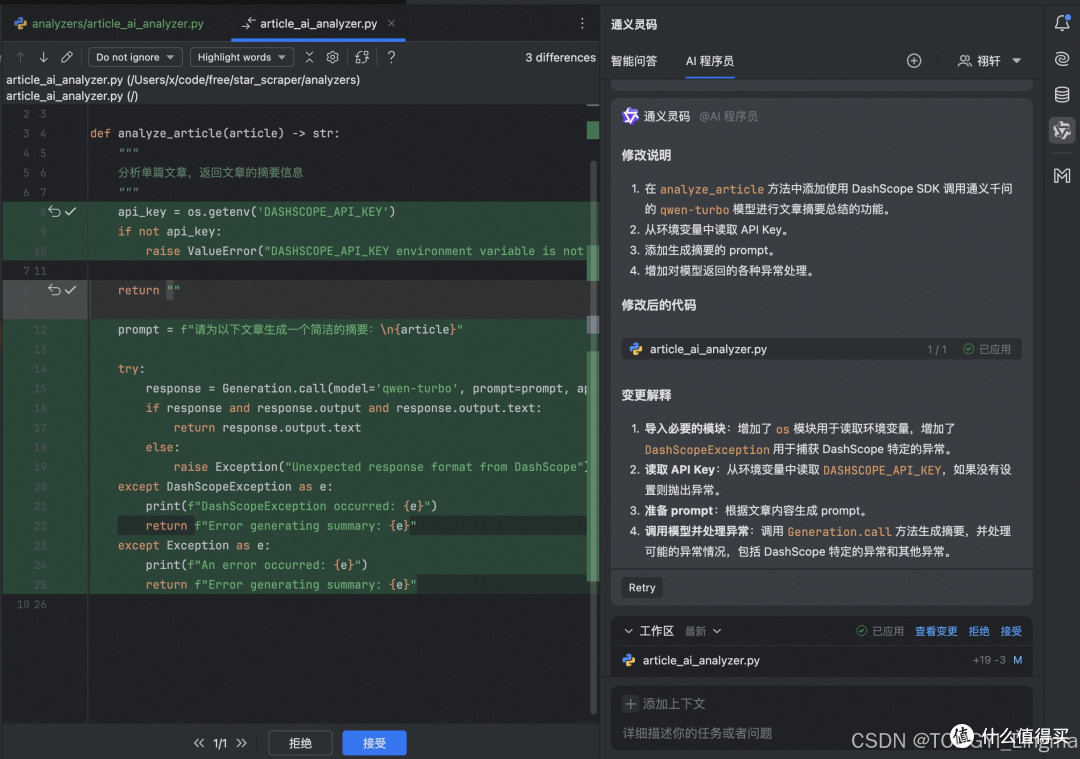This screenshot has height=759, width=1080.
Task: Click the 1/1 page indicator at bottom
Action: point(220,743)
